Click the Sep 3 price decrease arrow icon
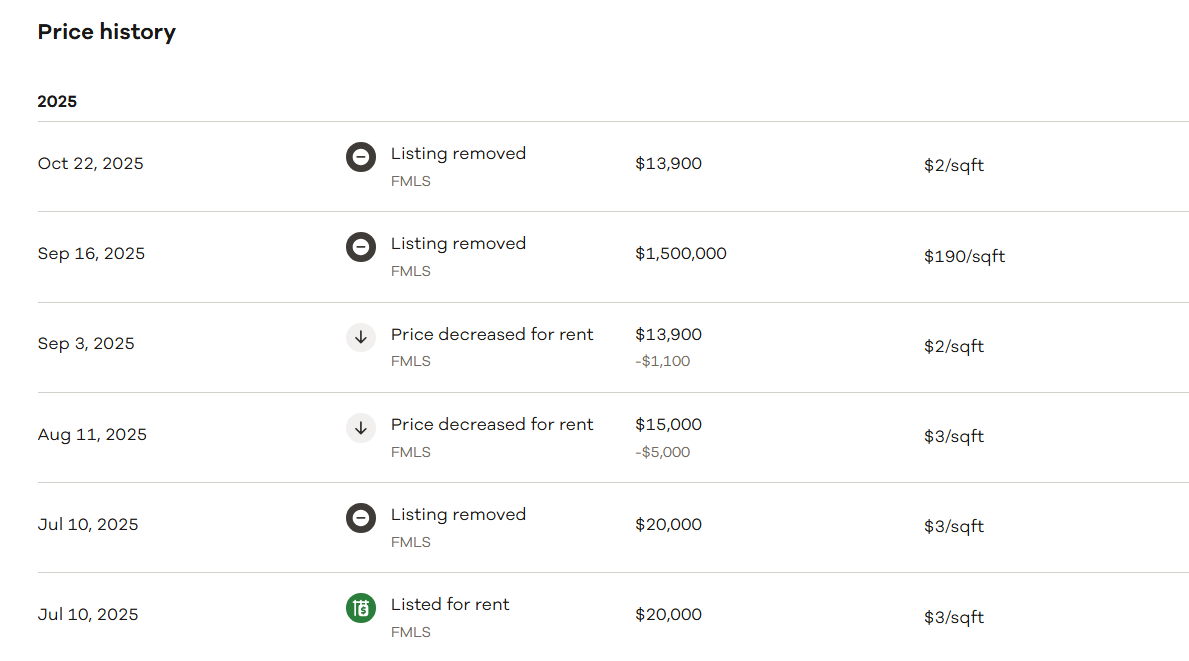Image resolution: width=1189 pixels, height=661 pixels. coord(361,337)
